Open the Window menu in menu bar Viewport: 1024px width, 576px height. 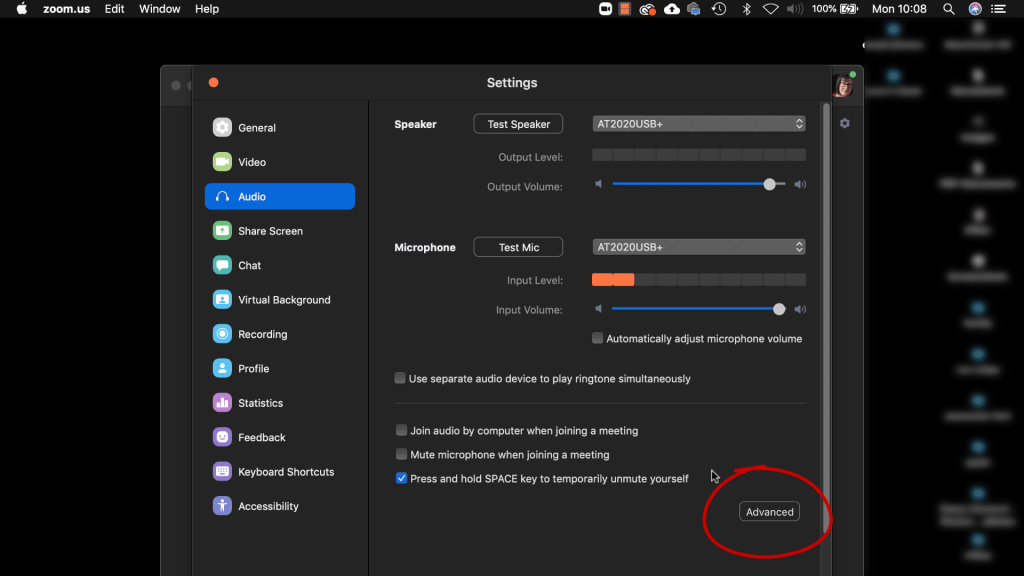(x=160, y=9)
